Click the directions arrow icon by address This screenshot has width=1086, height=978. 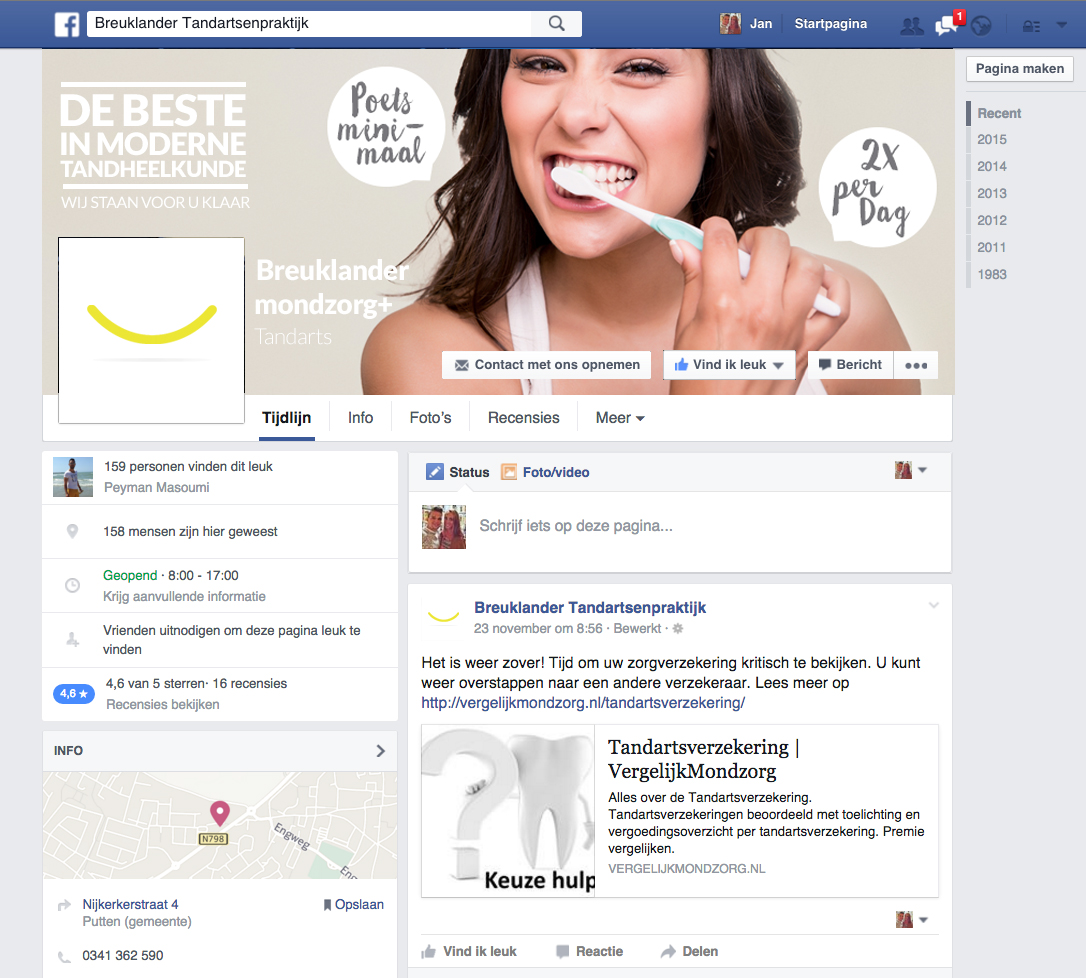pyautogui.click(x=64, y=905)
